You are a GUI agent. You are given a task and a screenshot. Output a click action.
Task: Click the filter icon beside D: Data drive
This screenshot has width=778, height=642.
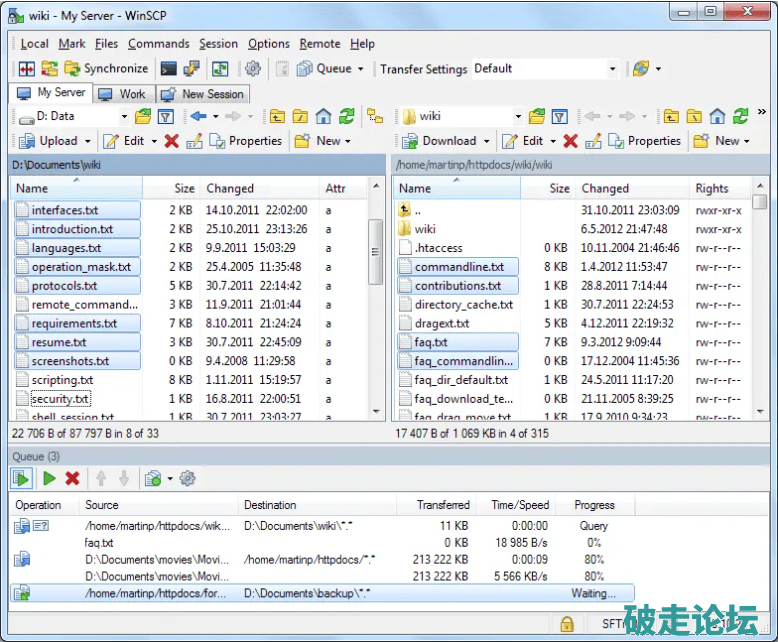[166, 116]
